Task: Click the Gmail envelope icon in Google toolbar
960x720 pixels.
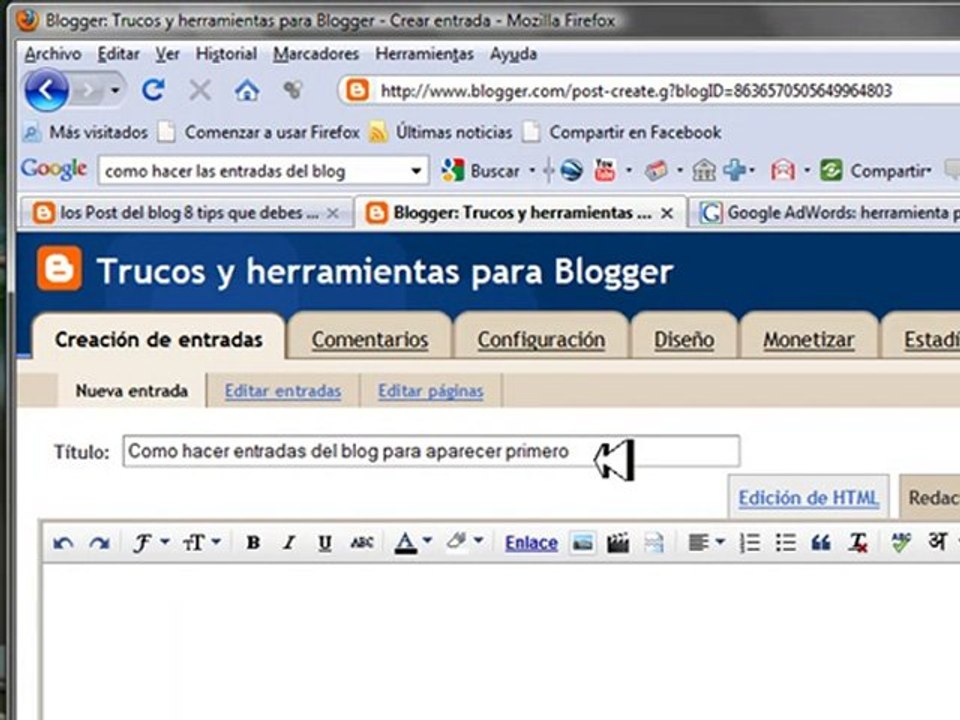Action: point(783,170)
